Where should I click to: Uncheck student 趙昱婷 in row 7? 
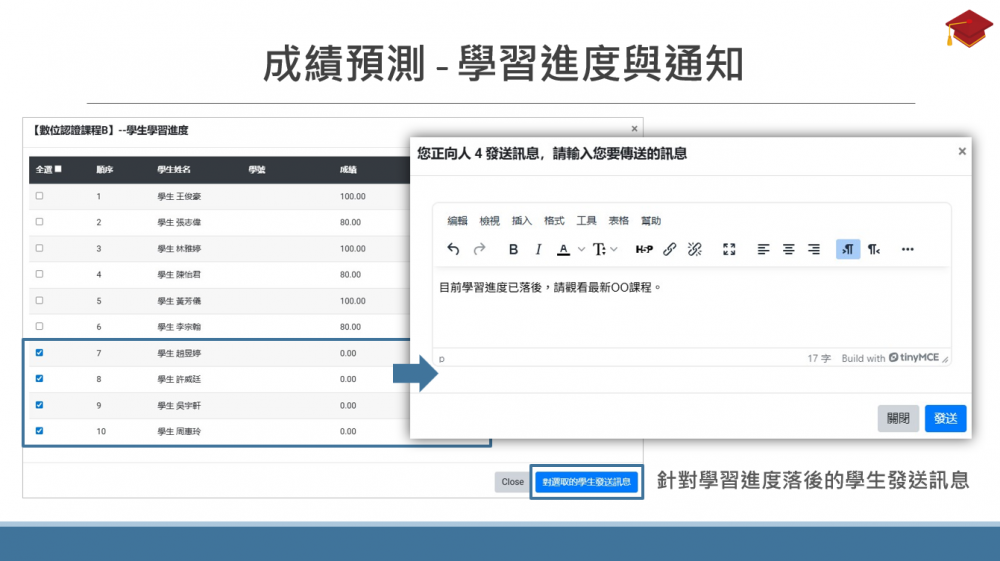point(39,353)
